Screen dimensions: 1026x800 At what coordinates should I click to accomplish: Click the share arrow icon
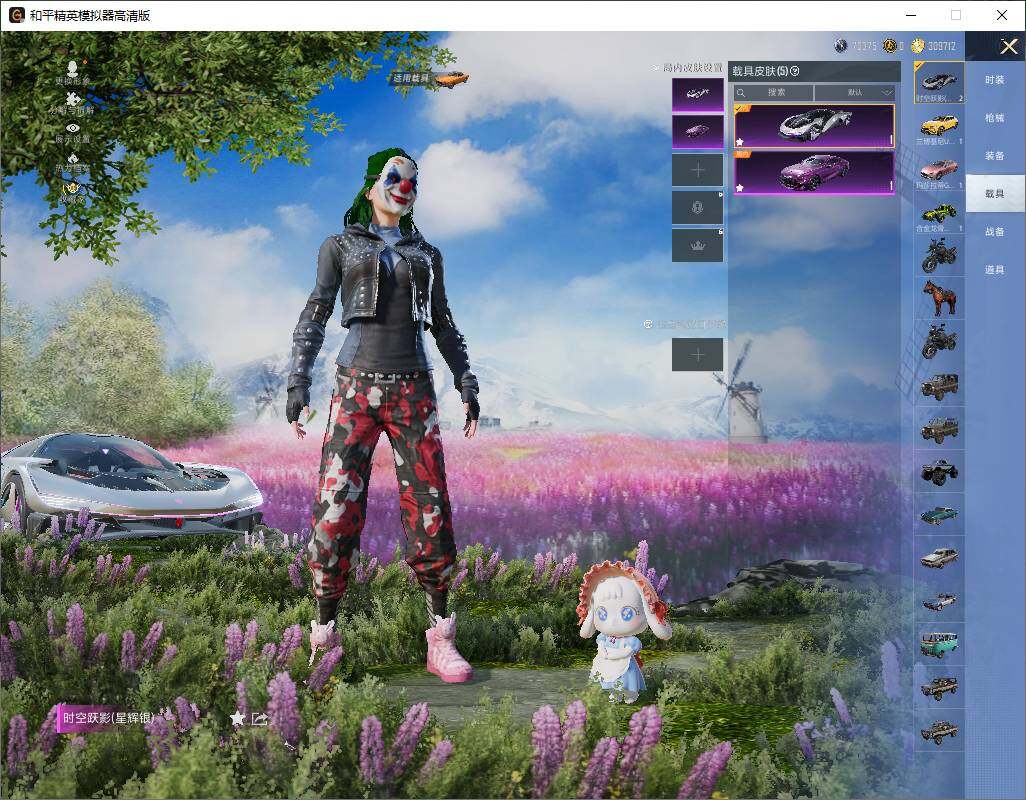point(260,718)
